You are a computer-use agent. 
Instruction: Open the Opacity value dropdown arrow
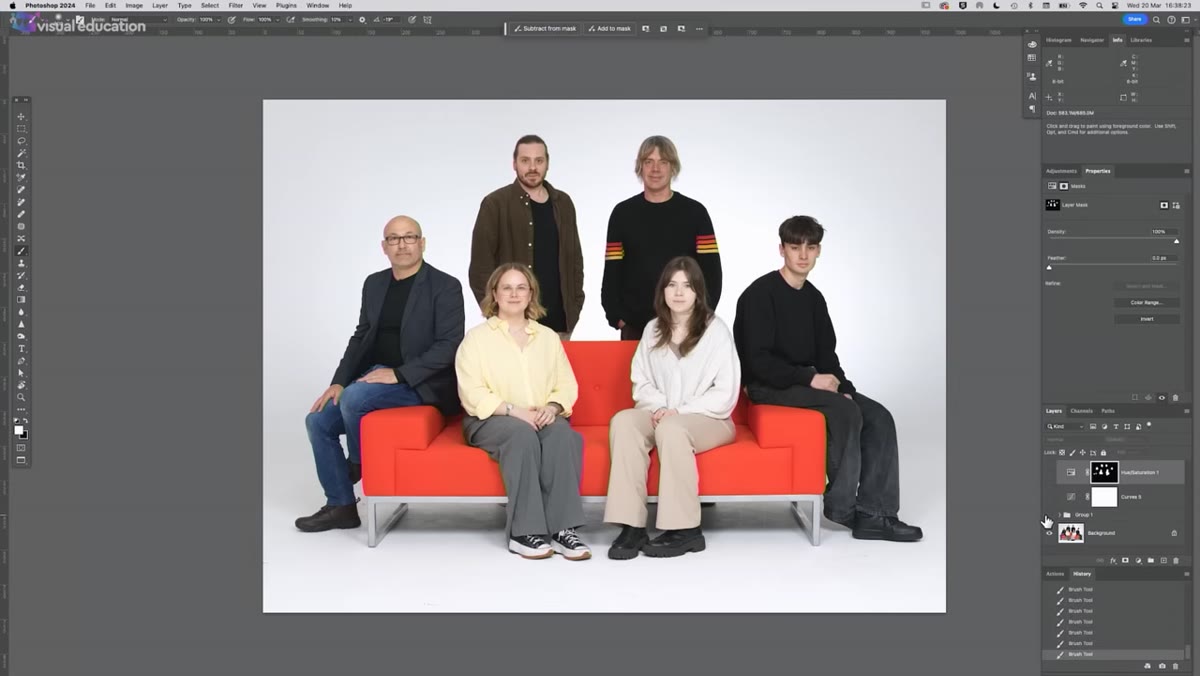pyautogui.click(x=219, y=19)
